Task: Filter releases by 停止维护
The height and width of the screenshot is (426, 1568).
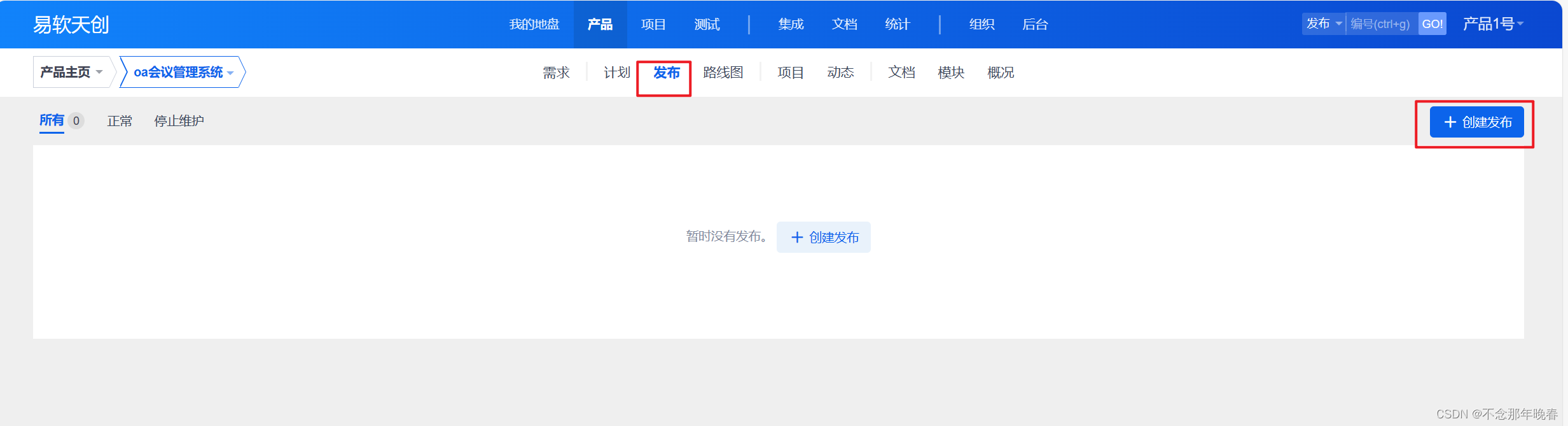Action: click(179, 121)
